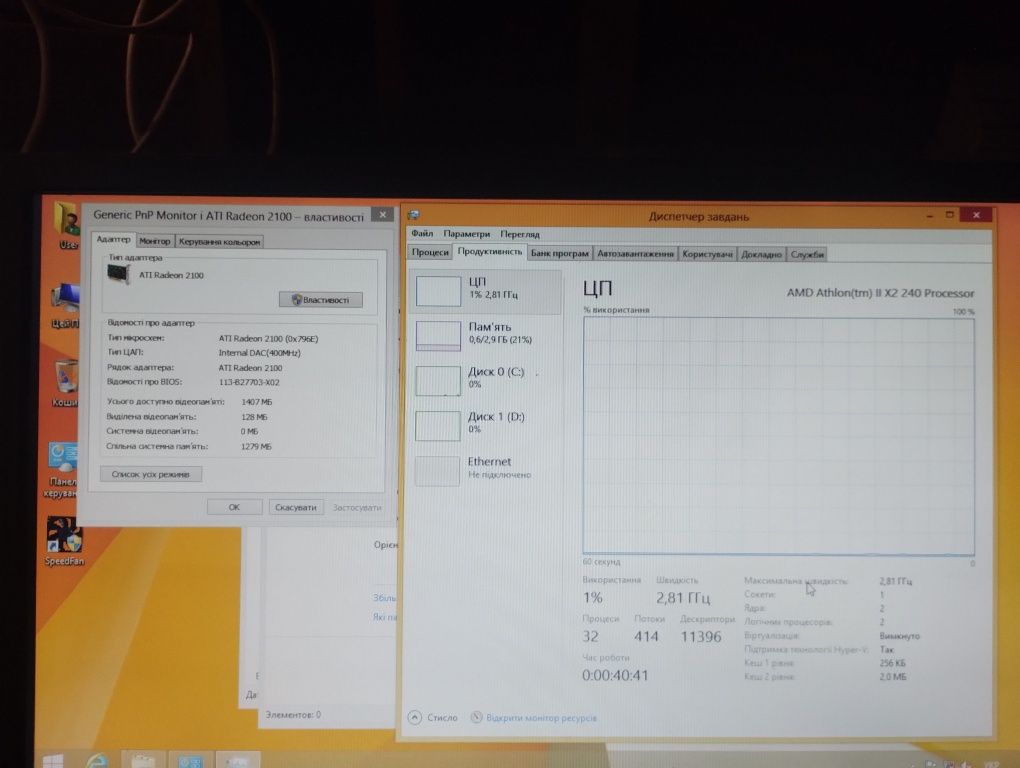The width and height of the screenshot is (1020, 768).
Task: Click the Елементов: 0 status text
Action: pyautogui.click(x=293, y=714)
